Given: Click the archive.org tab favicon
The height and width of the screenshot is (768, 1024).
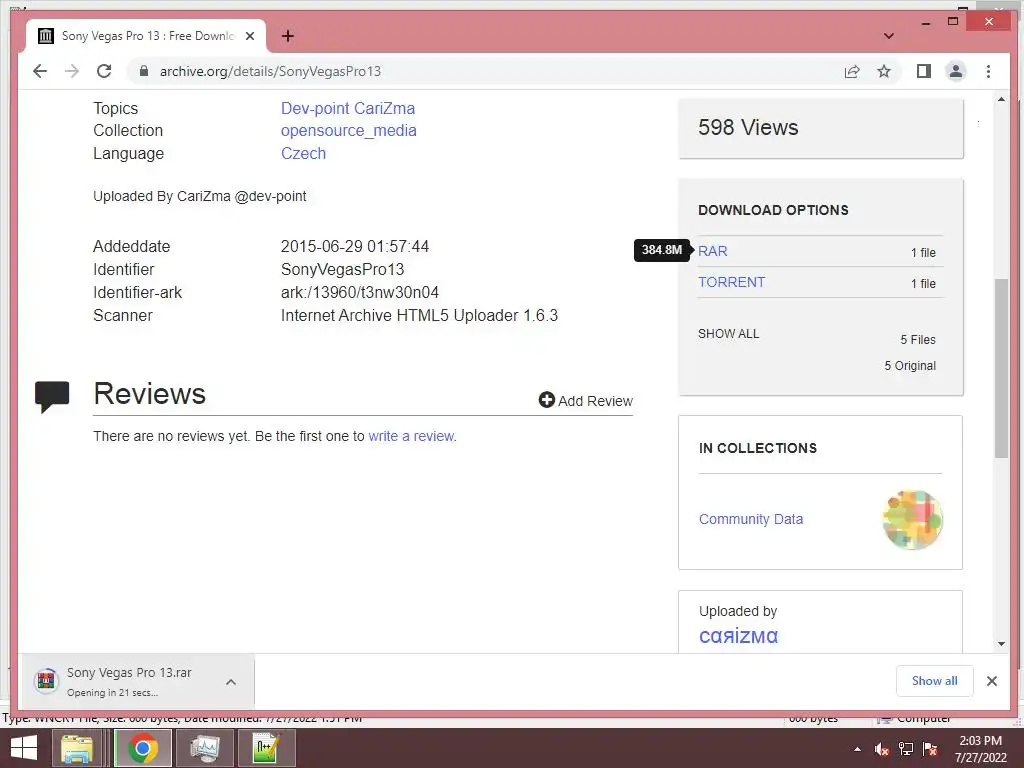Looking at the screenshot, I should click(x=46, y=36).
